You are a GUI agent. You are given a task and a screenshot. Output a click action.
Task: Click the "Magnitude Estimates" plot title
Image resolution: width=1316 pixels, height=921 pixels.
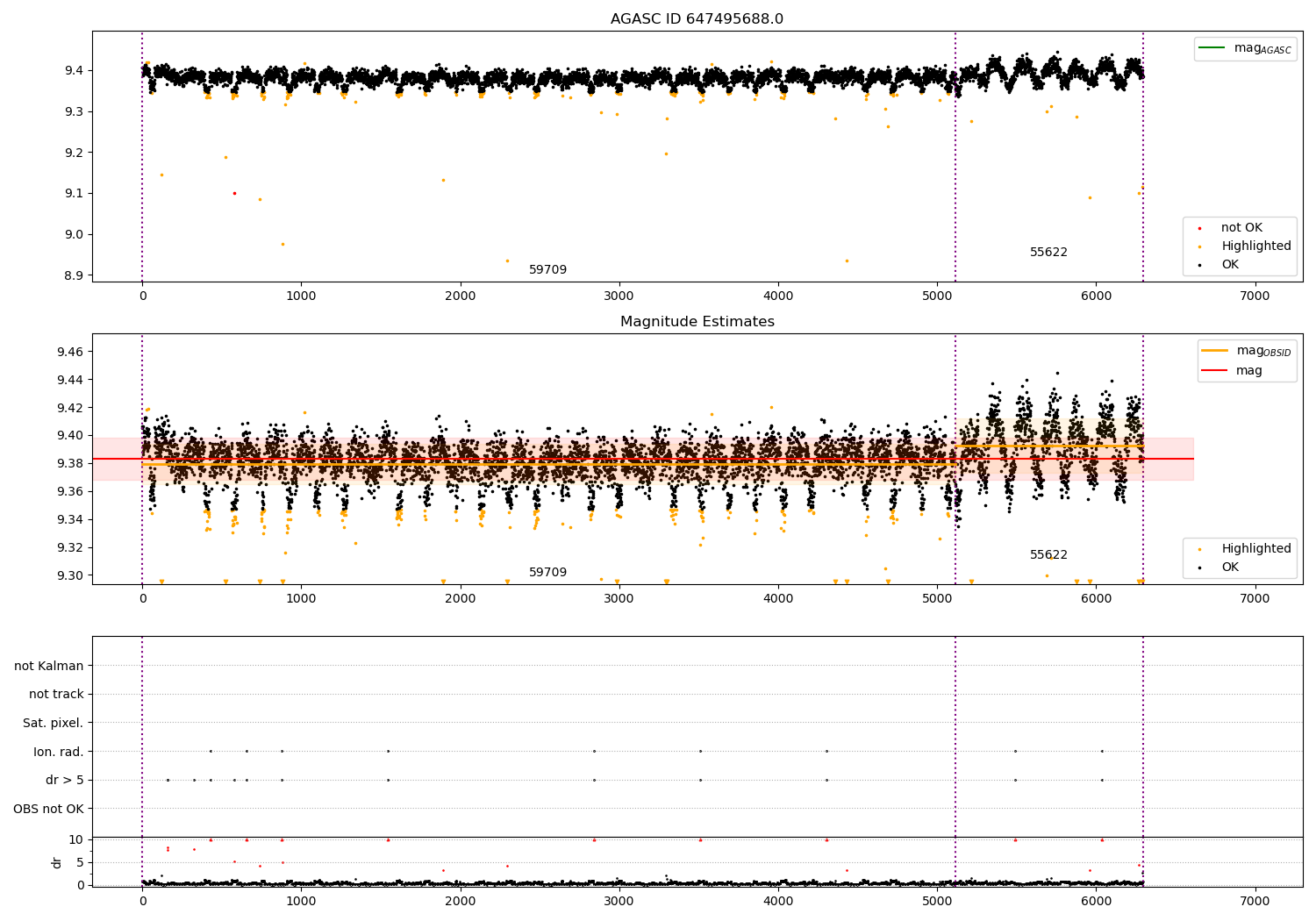click(x=697, y=322)
